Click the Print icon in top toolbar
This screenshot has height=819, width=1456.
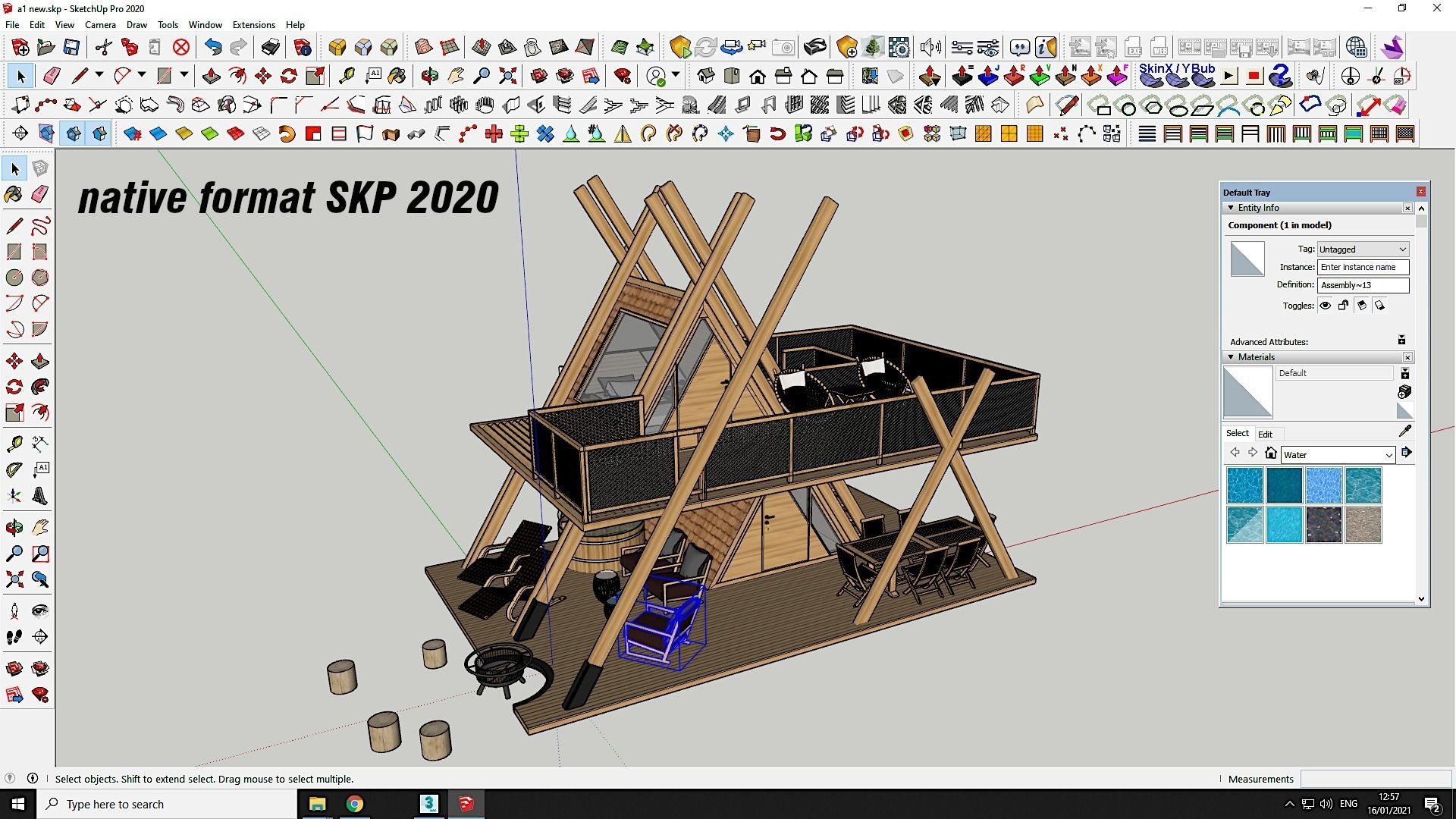pyautogui.click(x=271, y=47)
